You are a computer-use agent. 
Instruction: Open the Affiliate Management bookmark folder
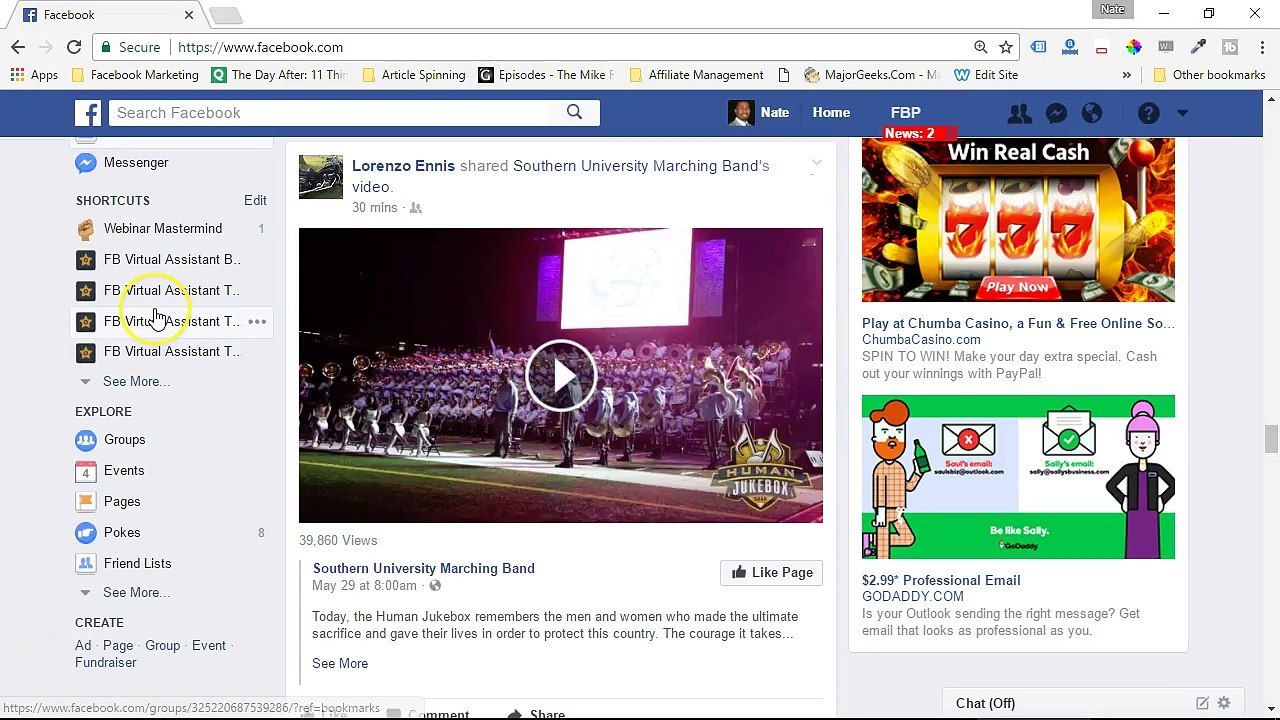coord(695,75)
